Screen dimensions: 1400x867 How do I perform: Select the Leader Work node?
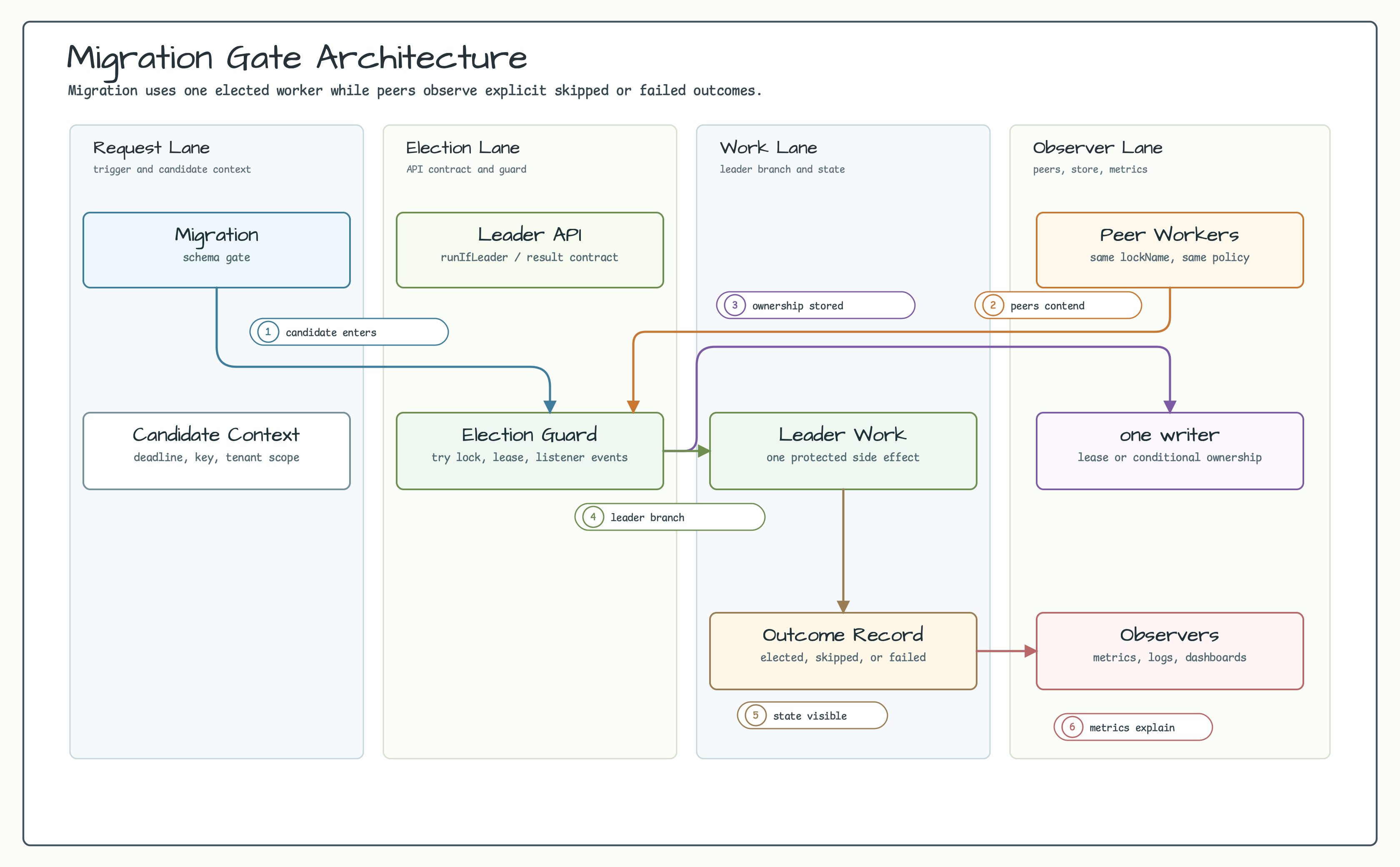click(843, 451)
